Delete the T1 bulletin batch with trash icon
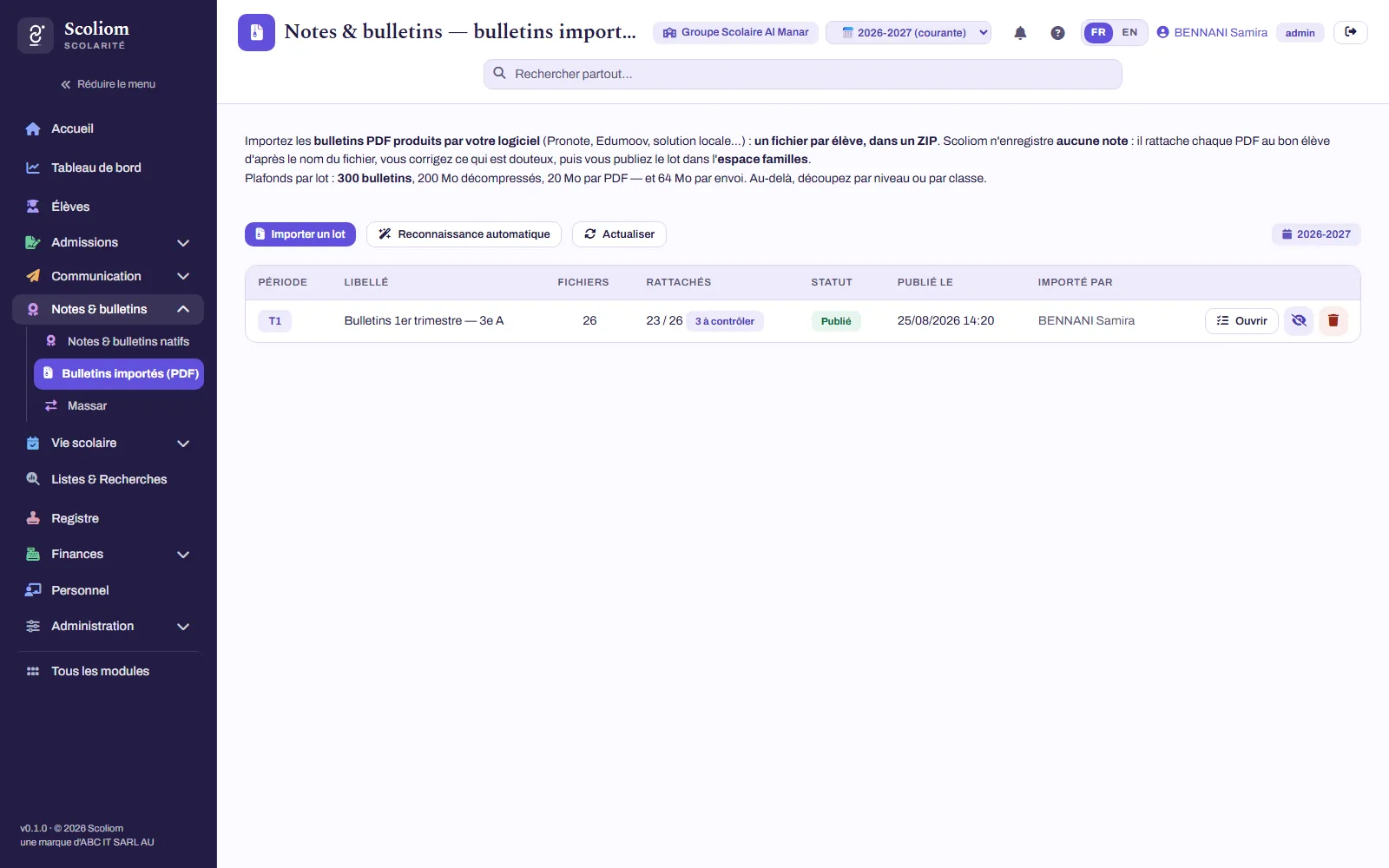1389x868 pixels. (1333, 321)
